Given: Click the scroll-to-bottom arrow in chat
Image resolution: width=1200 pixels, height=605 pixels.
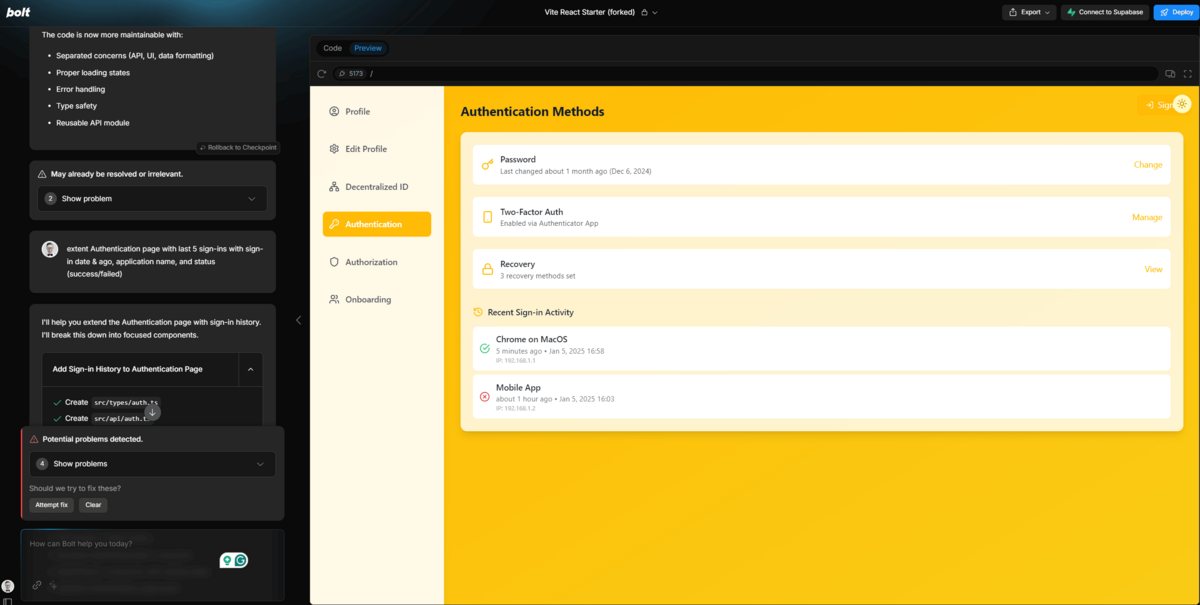Looking at the screenshot, I should point(152,411).
